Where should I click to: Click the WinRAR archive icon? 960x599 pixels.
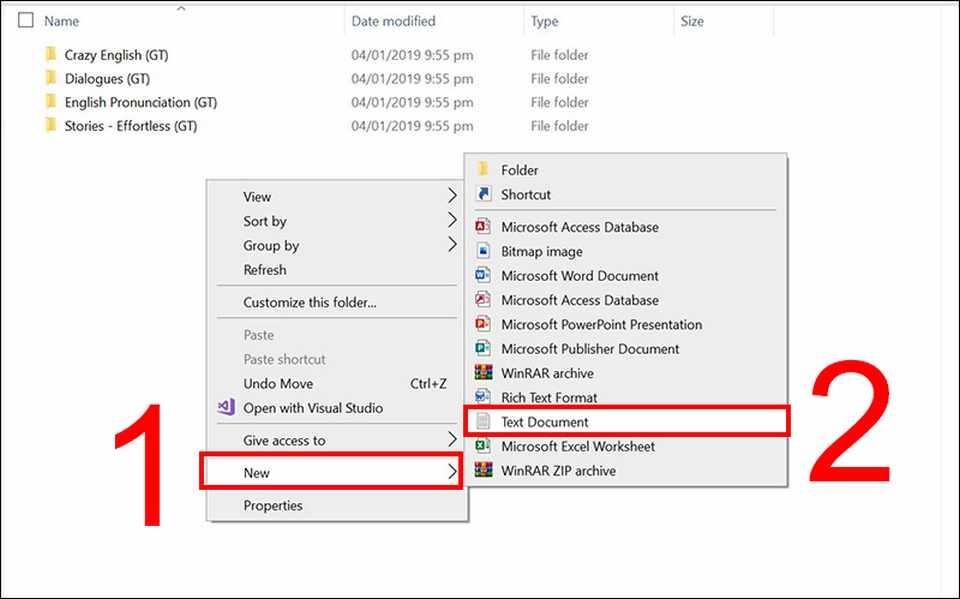[483, 373]
